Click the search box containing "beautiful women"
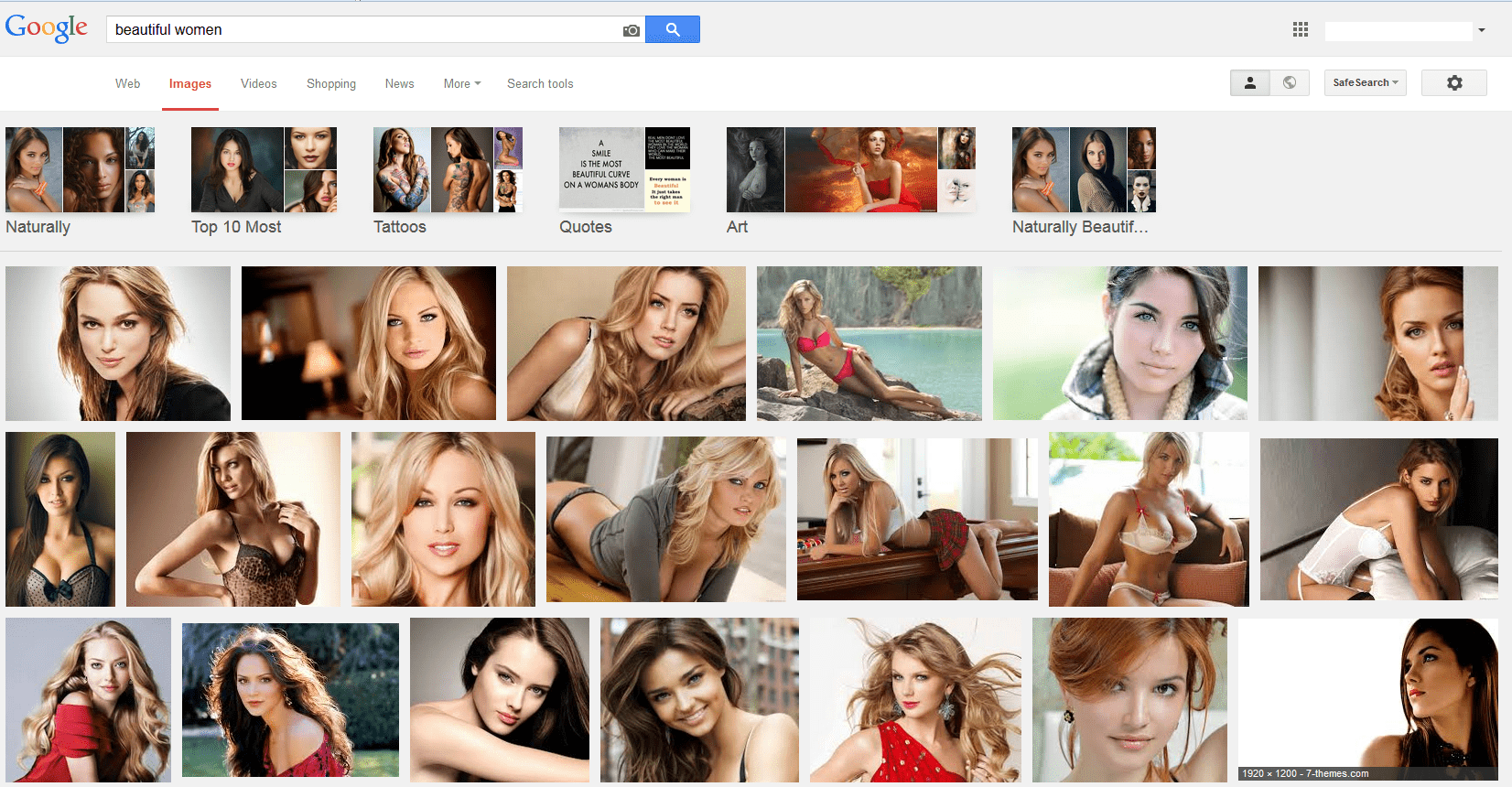1512x787 pixels. [366, 29]
